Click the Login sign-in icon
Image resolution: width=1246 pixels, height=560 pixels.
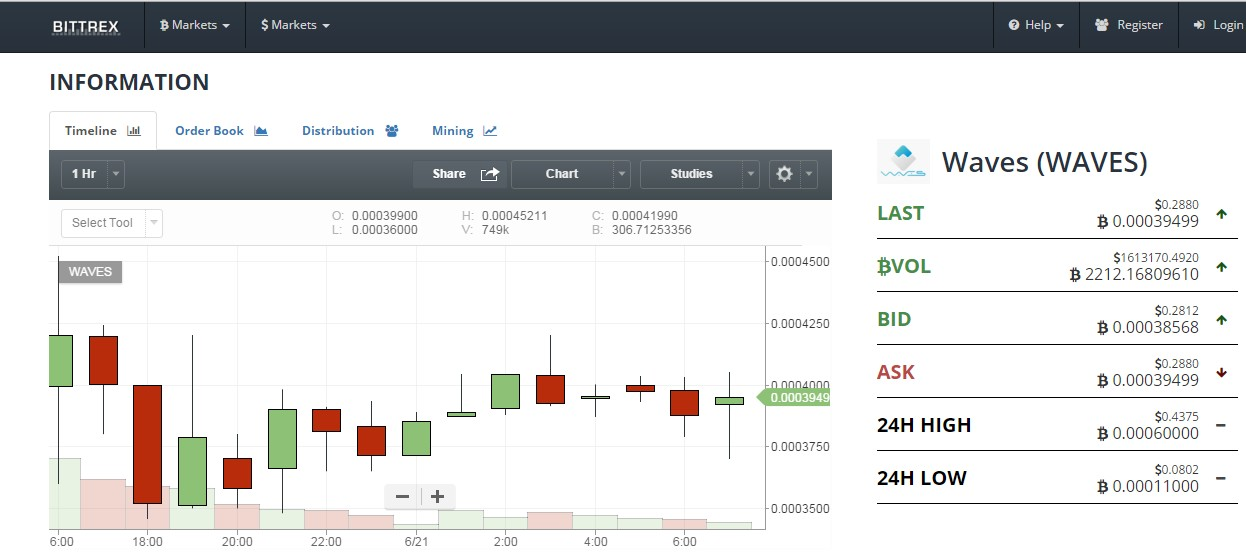(1200, 25)
